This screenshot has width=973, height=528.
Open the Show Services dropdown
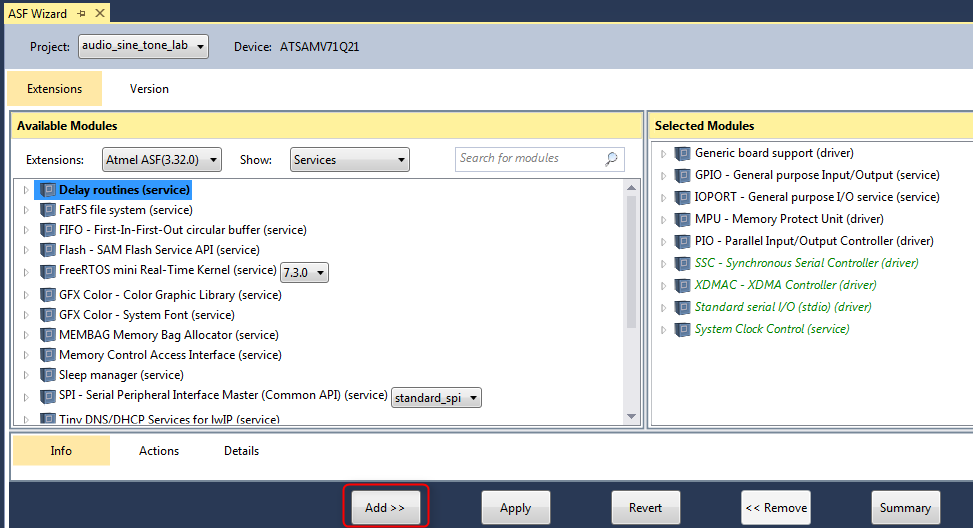pyautogui.click(x=349, y=160)
